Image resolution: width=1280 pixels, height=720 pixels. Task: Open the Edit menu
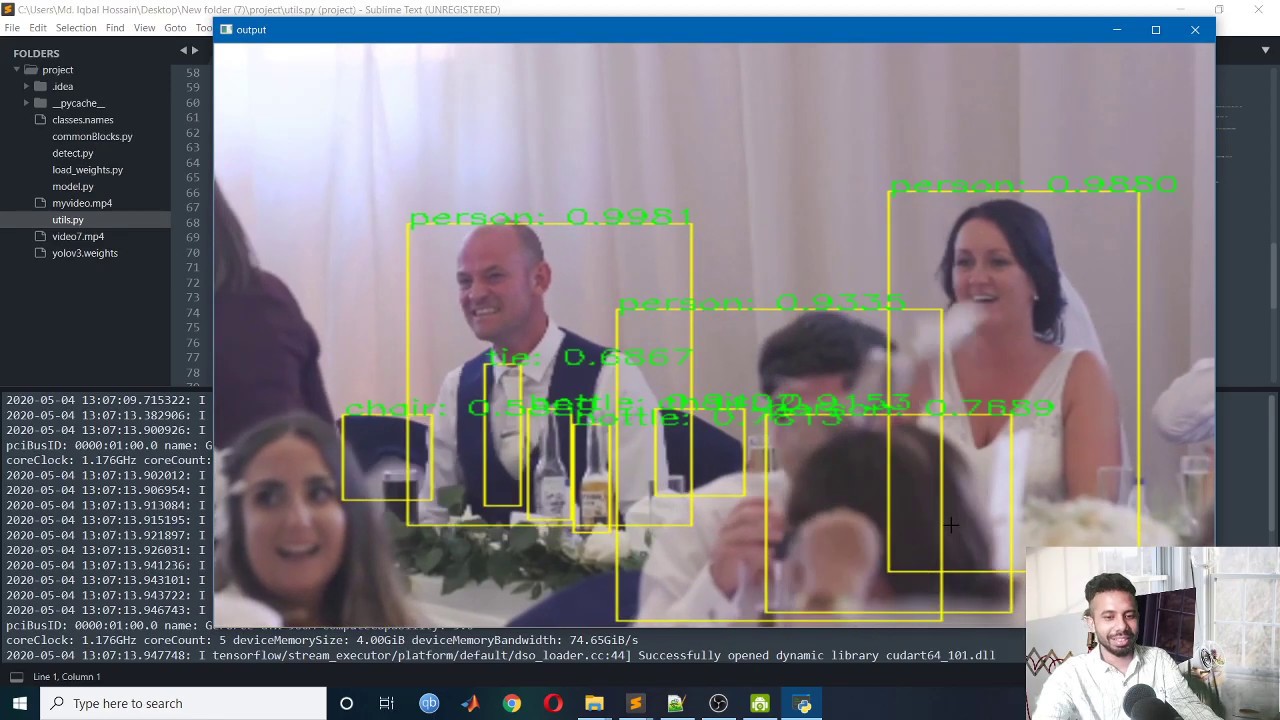tap(38, 28)
